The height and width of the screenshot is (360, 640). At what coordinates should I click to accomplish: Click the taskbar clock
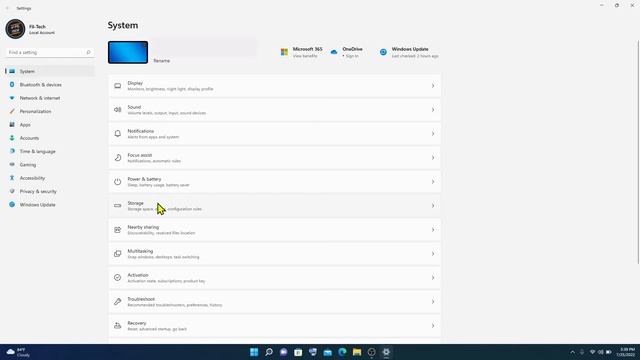(x=627, y=352)
